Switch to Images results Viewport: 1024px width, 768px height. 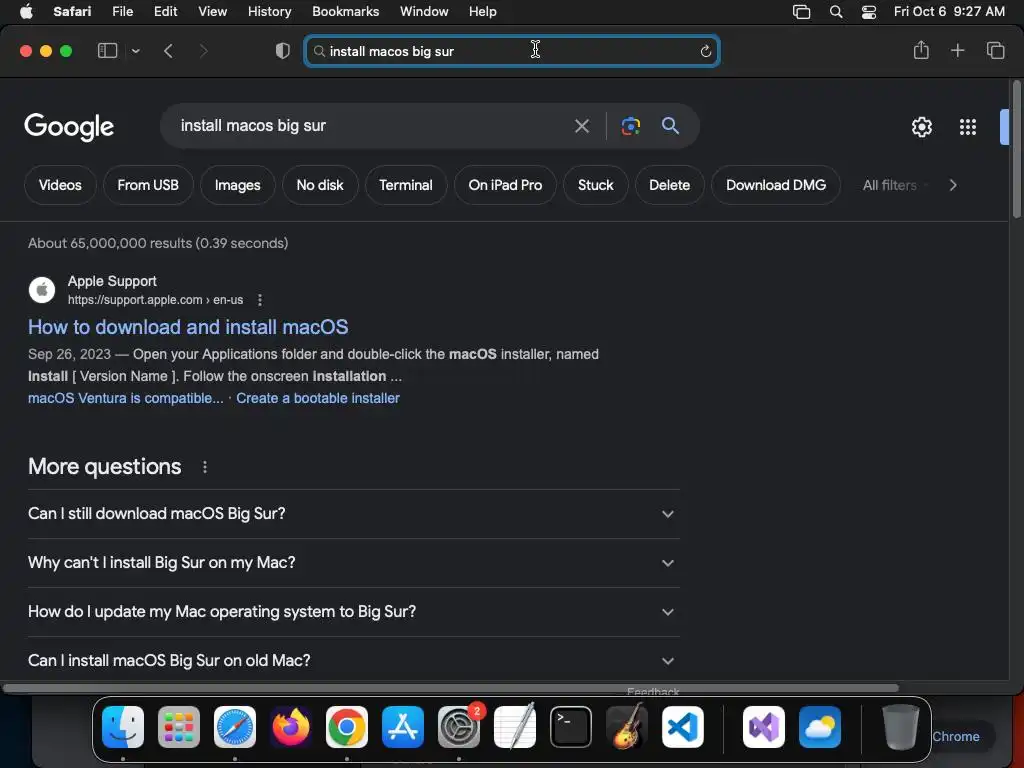238,185
